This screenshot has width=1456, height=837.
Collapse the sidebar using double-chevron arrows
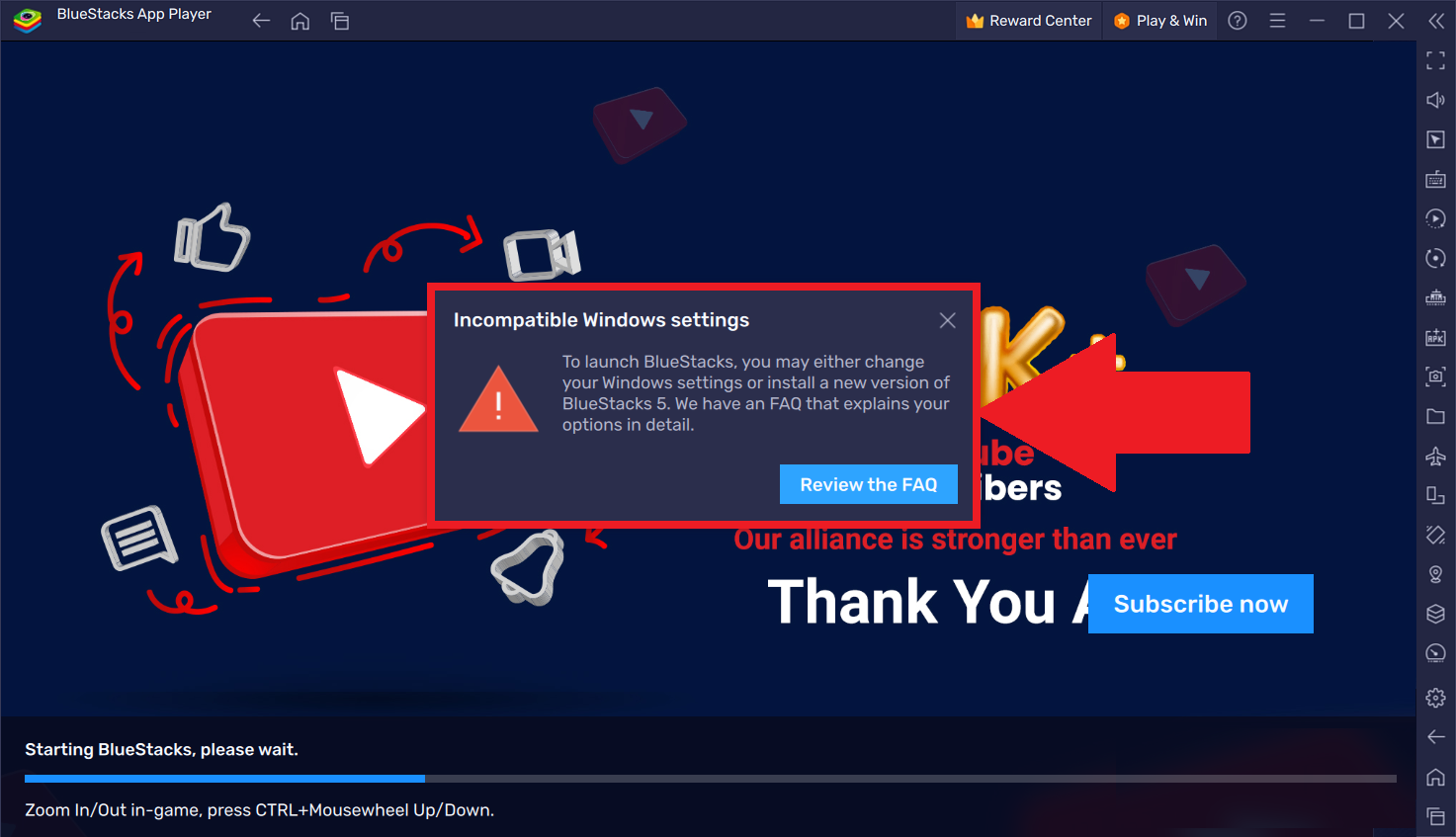[x=1437, y=20]
